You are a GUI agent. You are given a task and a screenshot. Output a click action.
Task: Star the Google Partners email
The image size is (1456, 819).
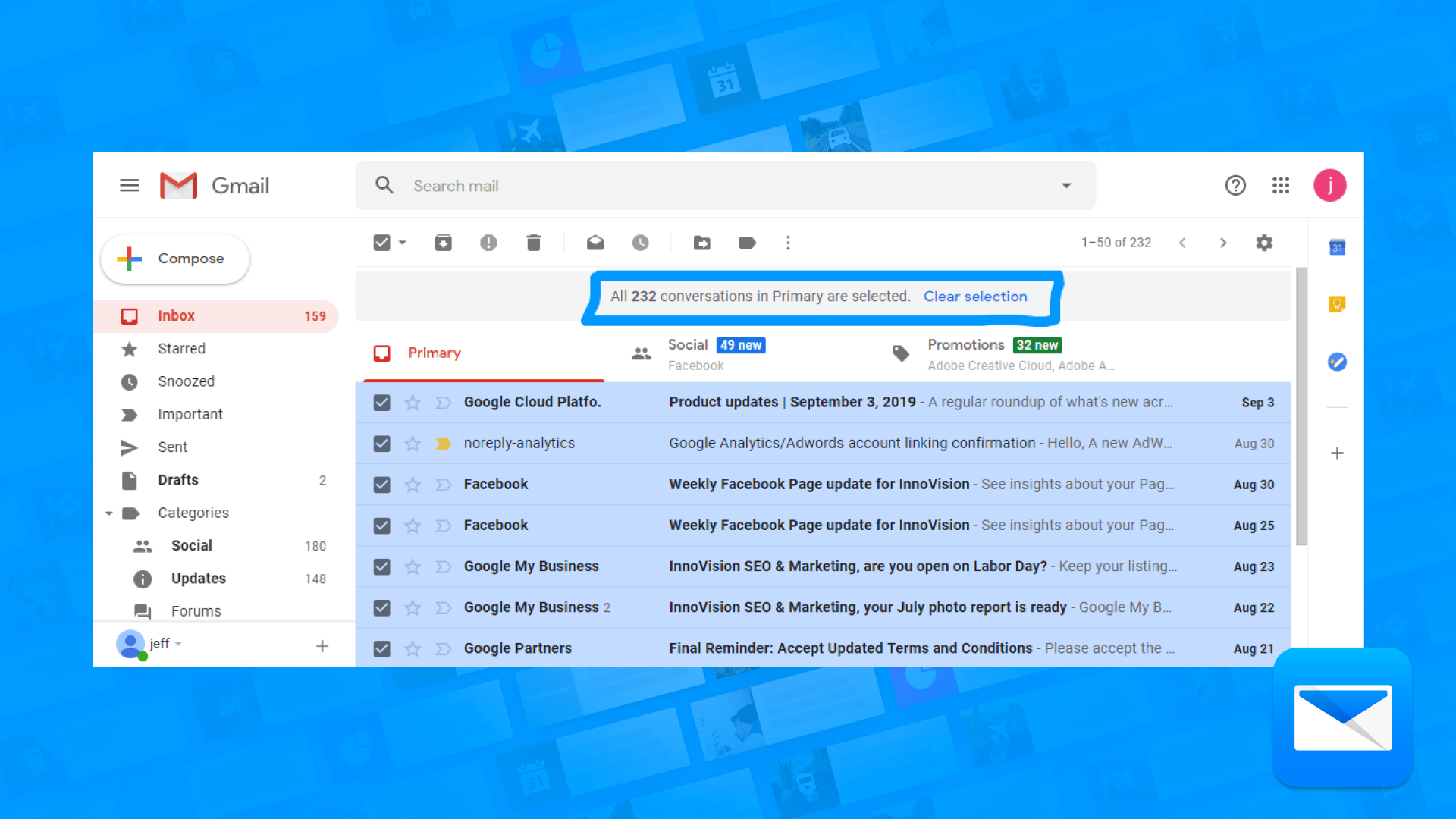pos(413,649)
